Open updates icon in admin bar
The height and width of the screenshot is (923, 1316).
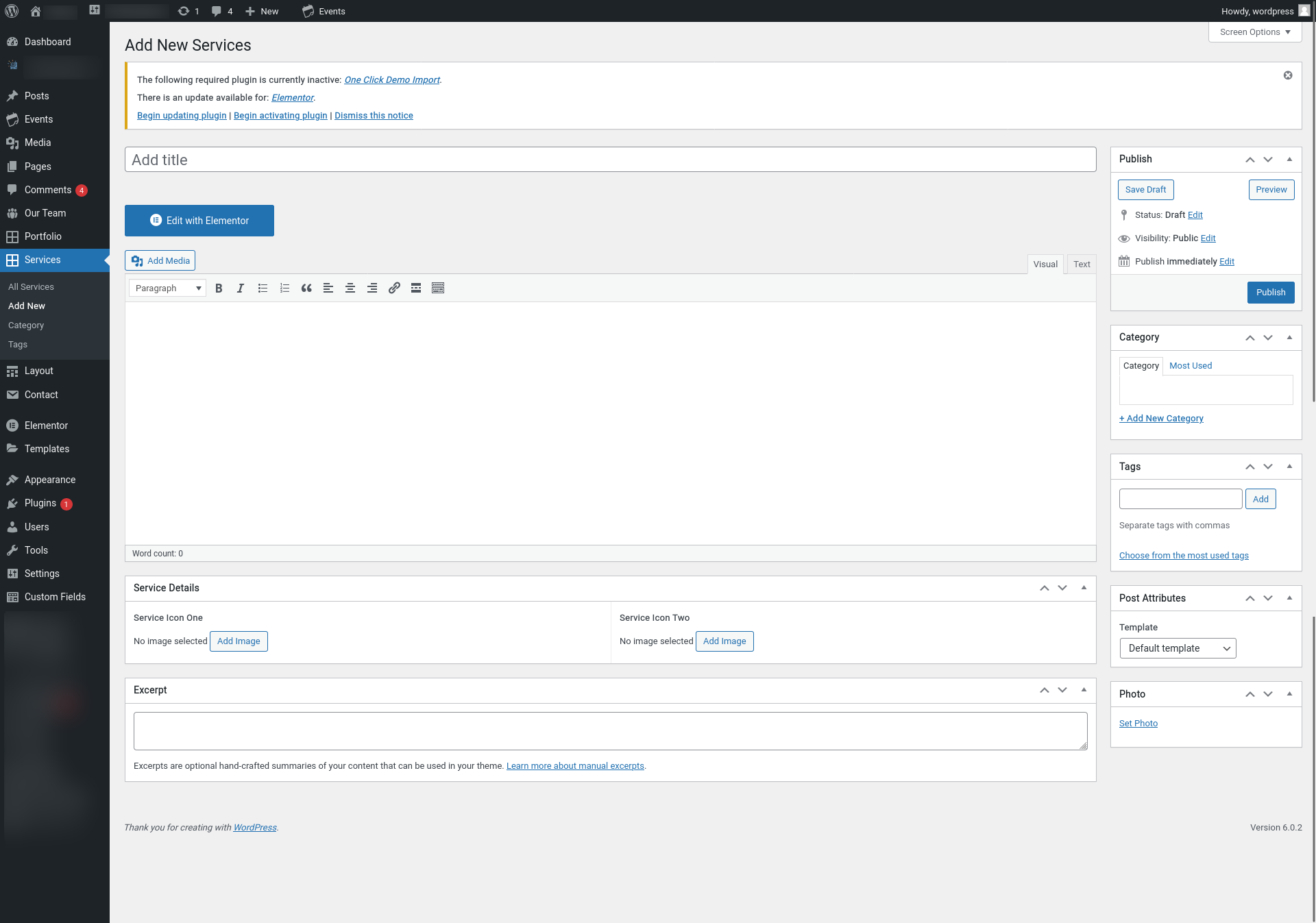coord(188,11)
